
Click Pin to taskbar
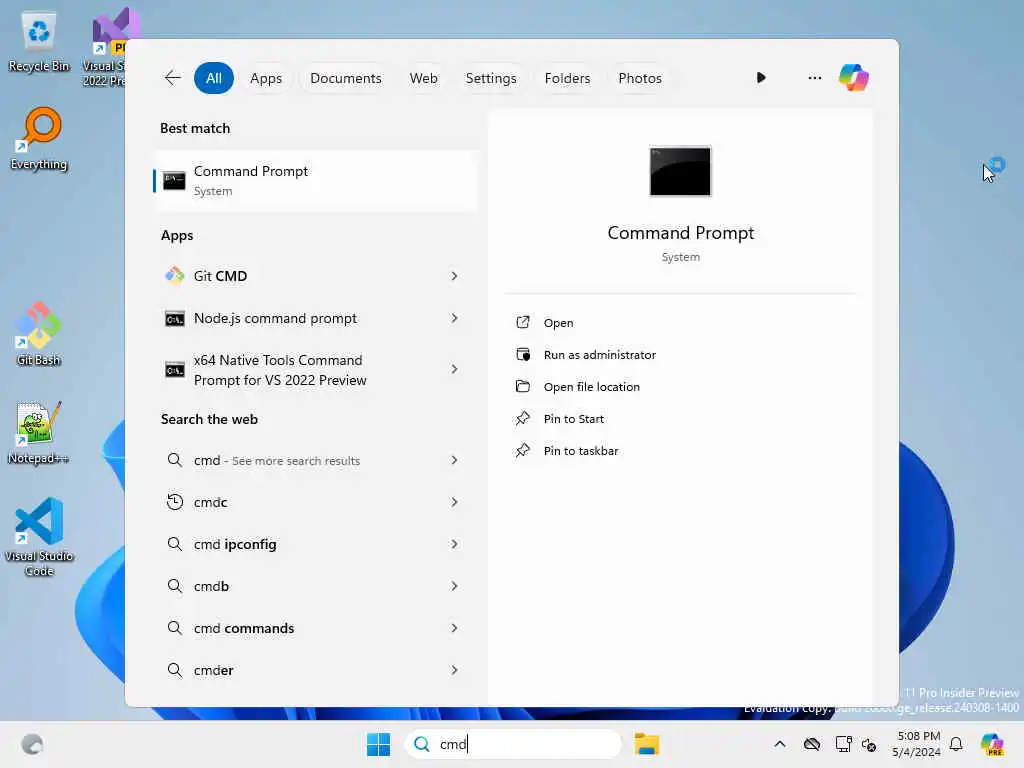(x=581, y=451)
